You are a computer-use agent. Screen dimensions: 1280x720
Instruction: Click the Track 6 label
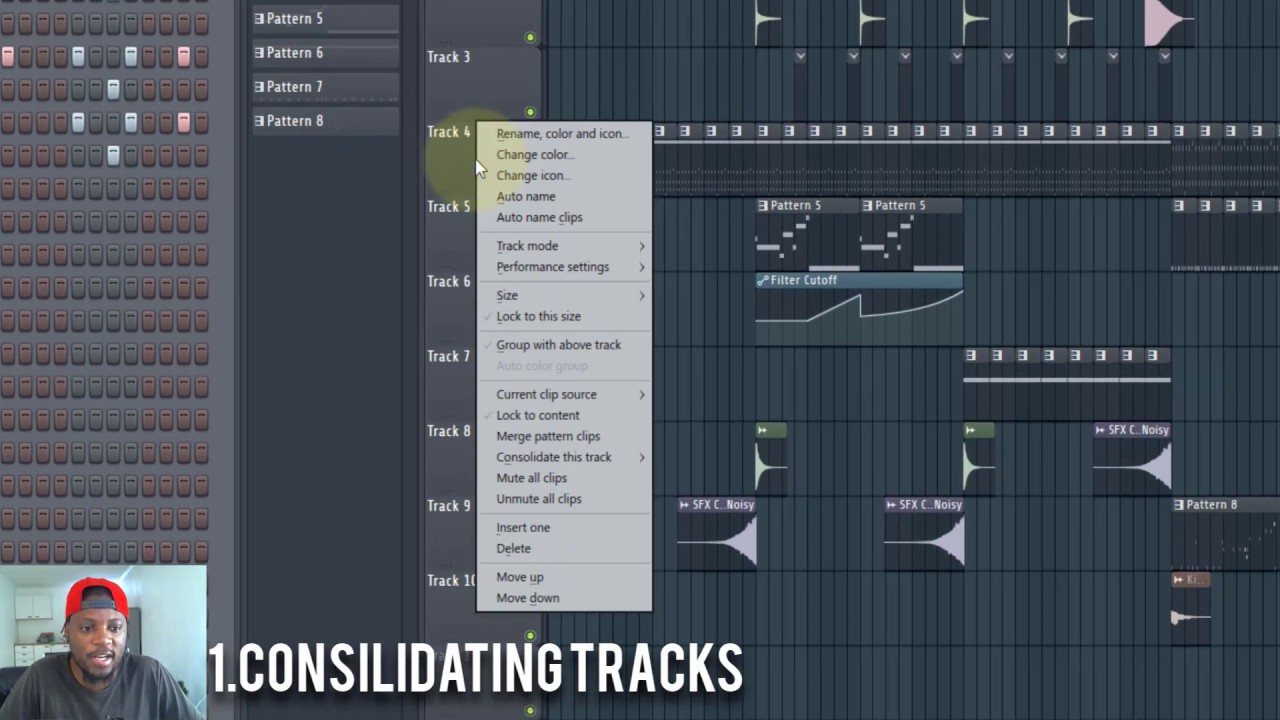448,281
